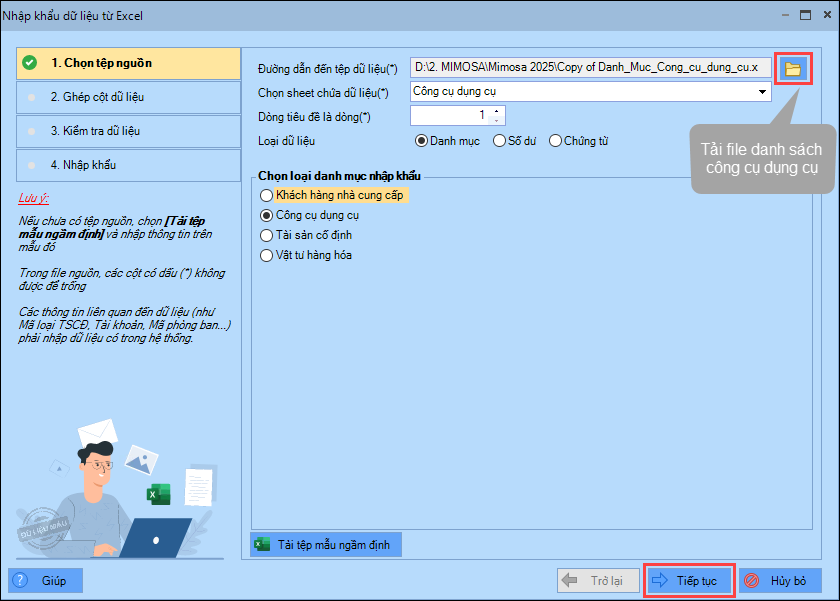
Task: Choose Công cụ dụng cụ category radio
Action: click(x=266, y=215)
